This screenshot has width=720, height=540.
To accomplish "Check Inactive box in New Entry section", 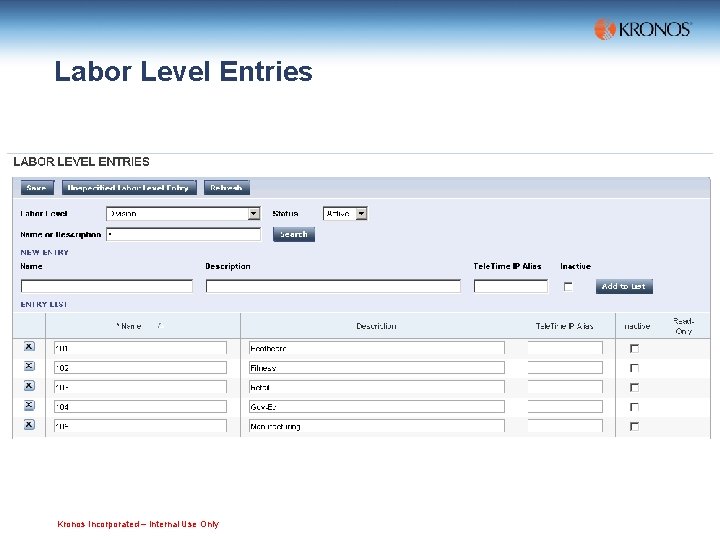I will click(568, 287).
